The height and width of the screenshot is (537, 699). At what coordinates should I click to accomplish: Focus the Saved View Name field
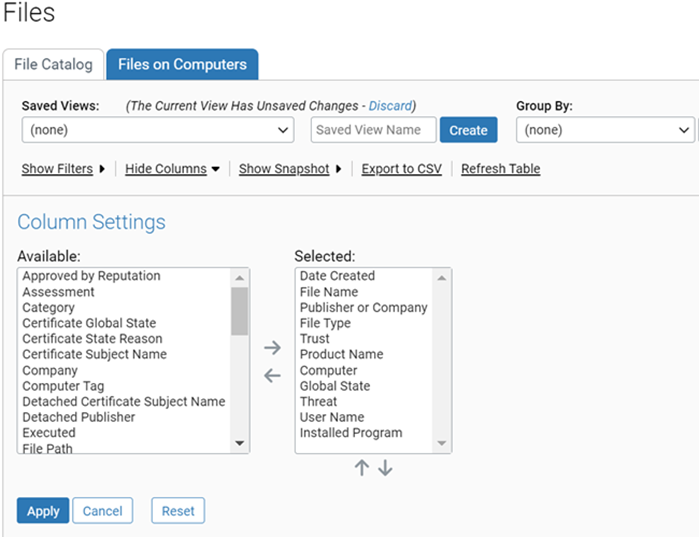click(x=373, y=130)
